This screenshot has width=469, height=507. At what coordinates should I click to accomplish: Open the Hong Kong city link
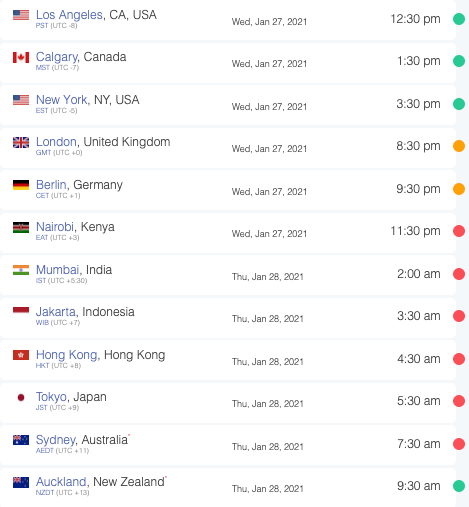(67, 355)
